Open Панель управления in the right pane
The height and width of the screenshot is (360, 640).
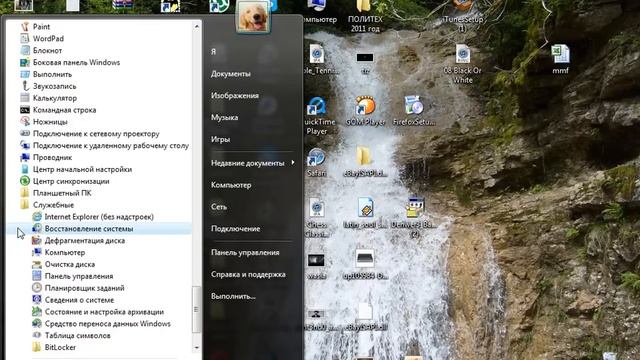245,253
